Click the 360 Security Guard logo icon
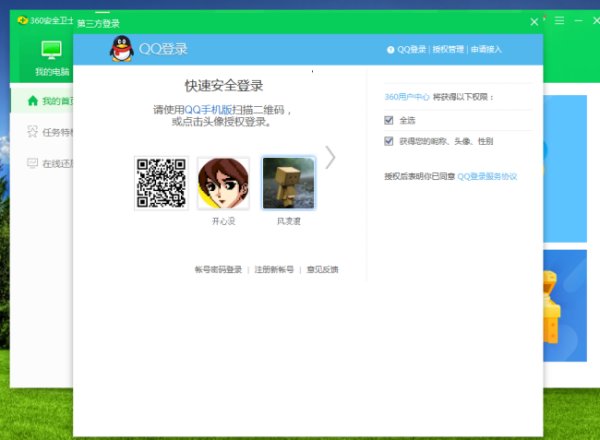 coord(23,20)
